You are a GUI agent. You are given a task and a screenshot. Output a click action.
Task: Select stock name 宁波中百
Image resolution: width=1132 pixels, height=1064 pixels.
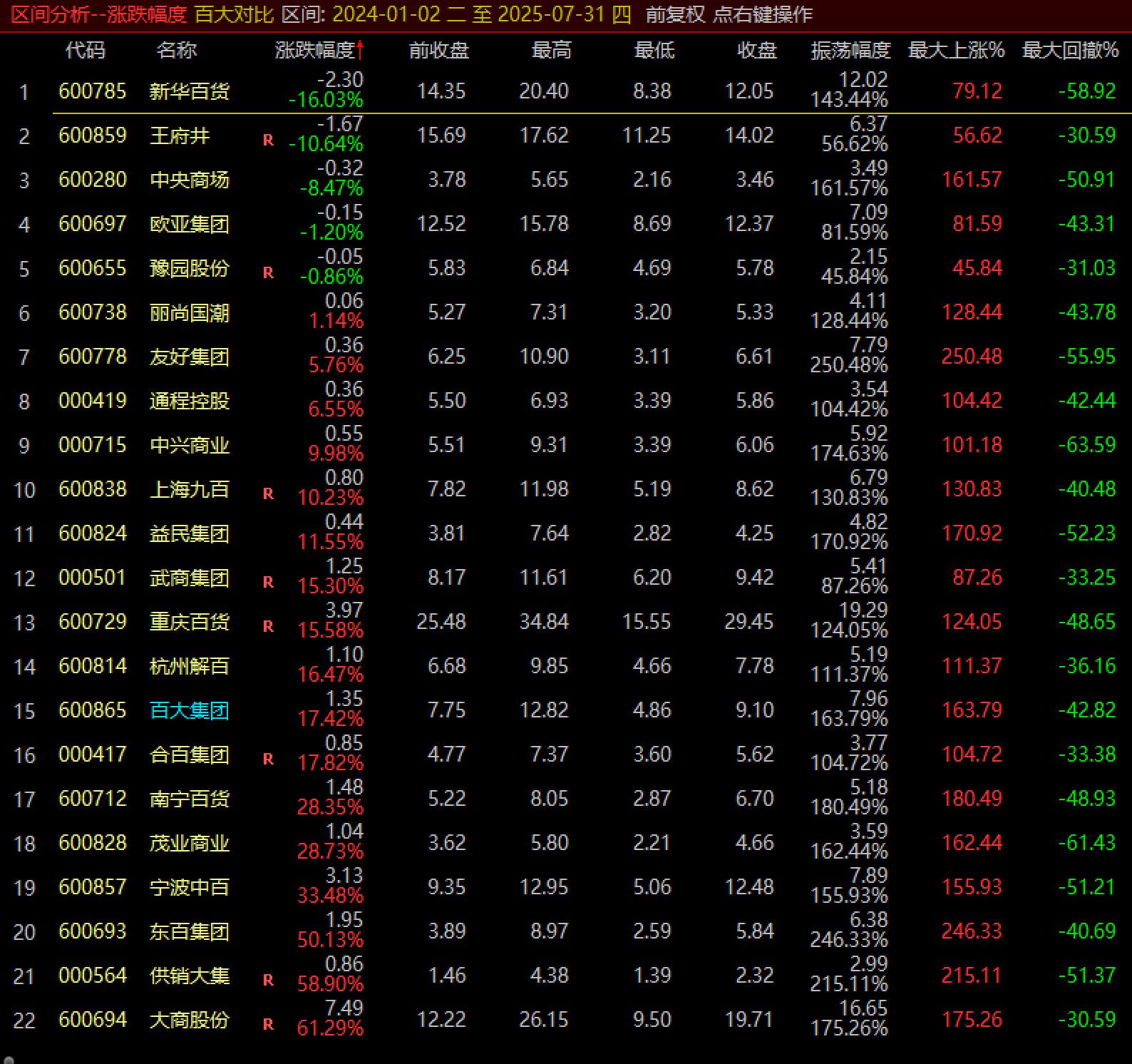click(x=190, y=887)
